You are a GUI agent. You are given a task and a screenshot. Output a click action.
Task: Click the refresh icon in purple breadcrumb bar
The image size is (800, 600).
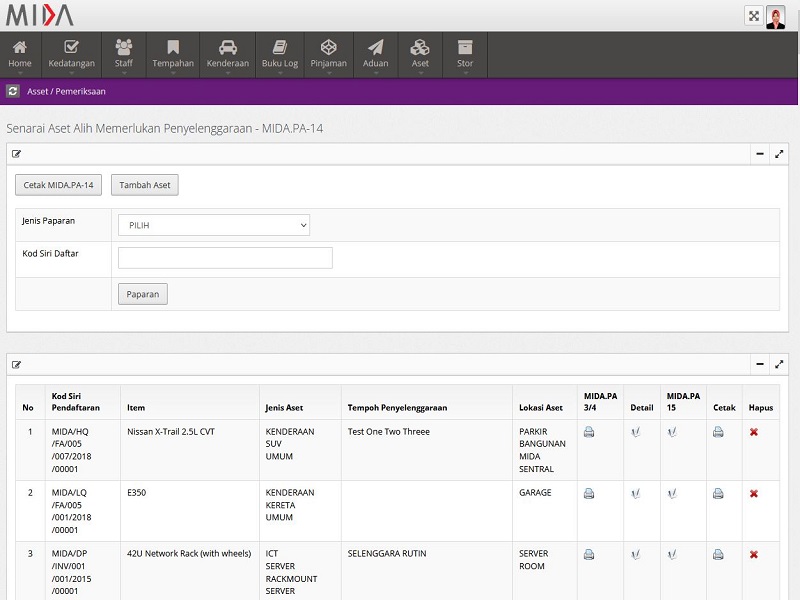(x=13, y=91)
